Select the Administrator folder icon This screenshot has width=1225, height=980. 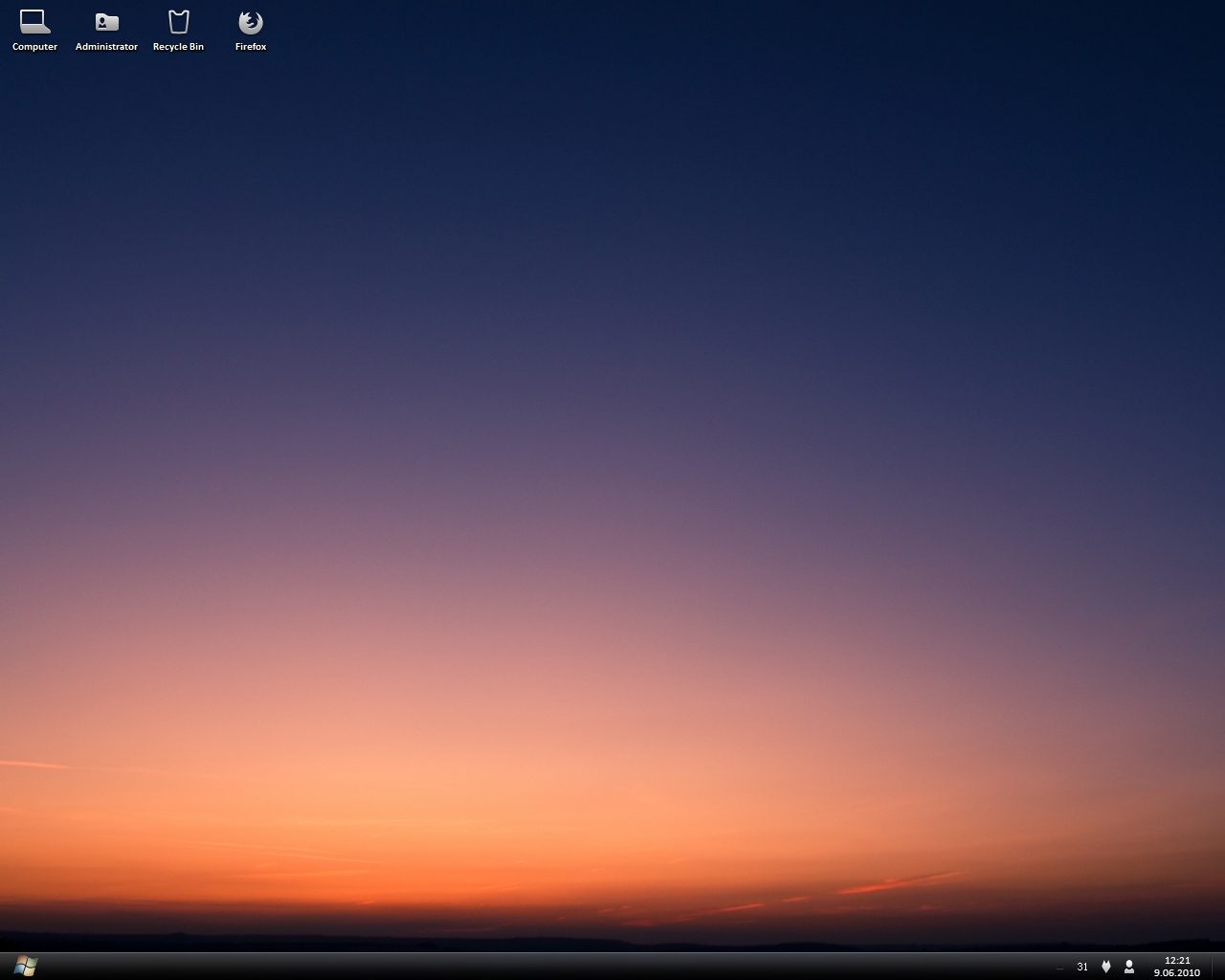click(x=106, y=30)
